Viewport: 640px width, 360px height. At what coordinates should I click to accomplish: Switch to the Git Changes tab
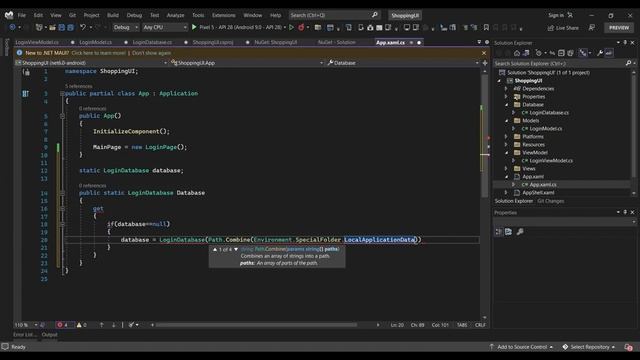point(551,201)
